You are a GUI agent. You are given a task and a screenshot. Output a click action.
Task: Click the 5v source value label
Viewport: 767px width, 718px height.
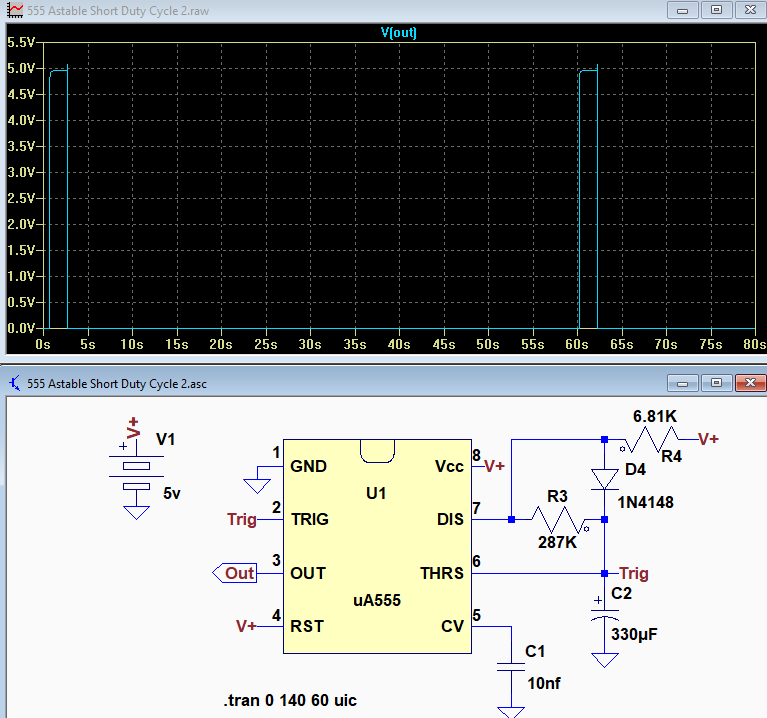172,494
